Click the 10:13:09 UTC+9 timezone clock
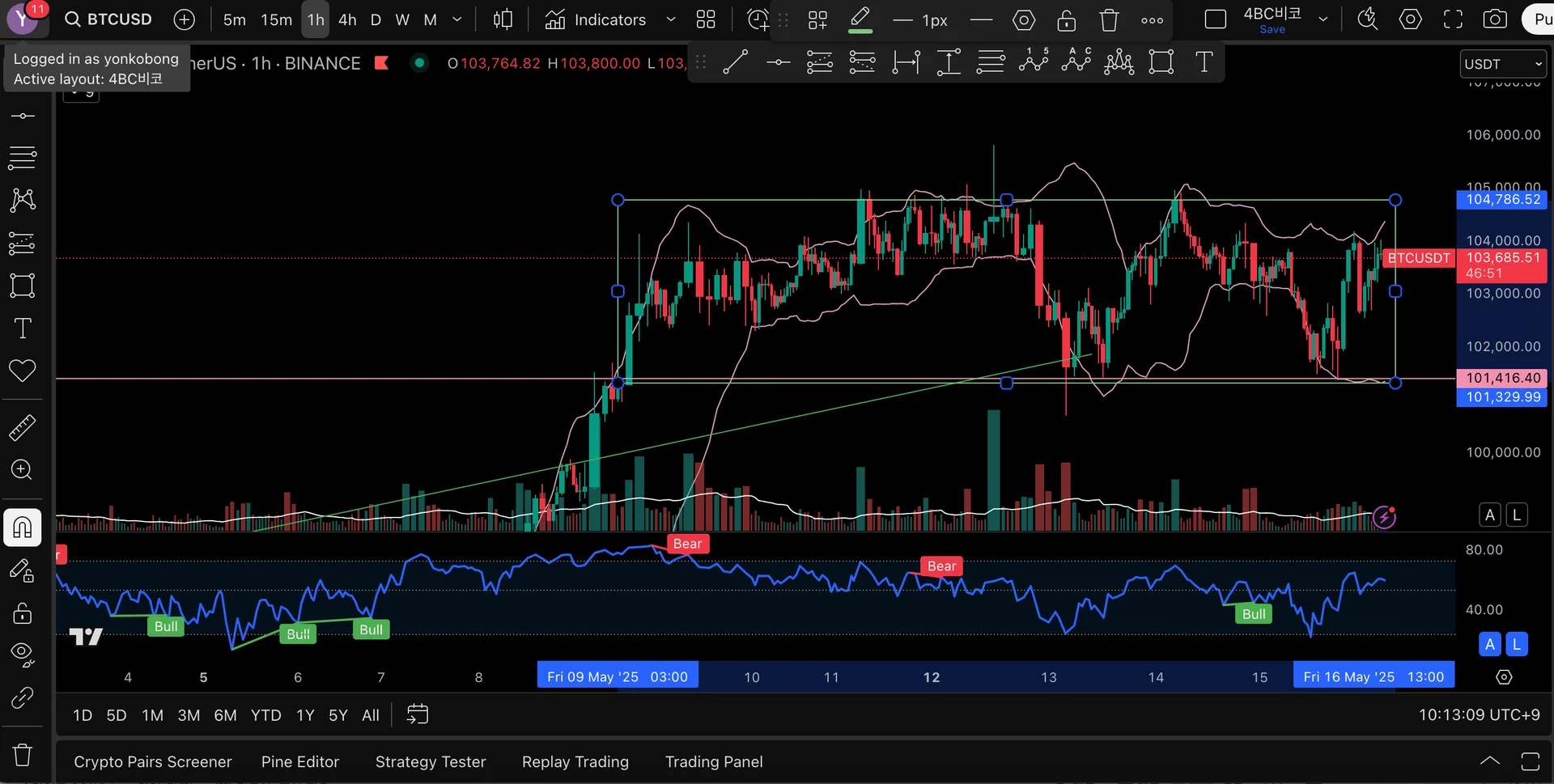 coord(1480,714)
